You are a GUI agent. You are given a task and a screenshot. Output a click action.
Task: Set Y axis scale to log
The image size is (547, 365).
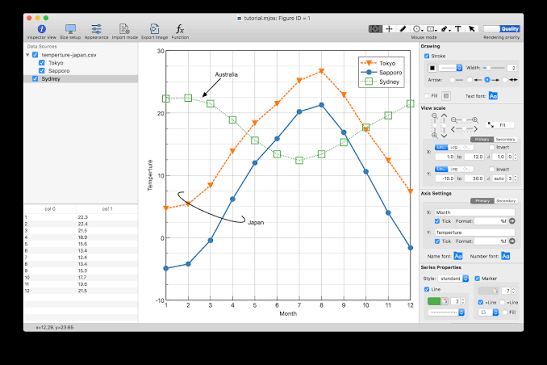pos(454,169)
